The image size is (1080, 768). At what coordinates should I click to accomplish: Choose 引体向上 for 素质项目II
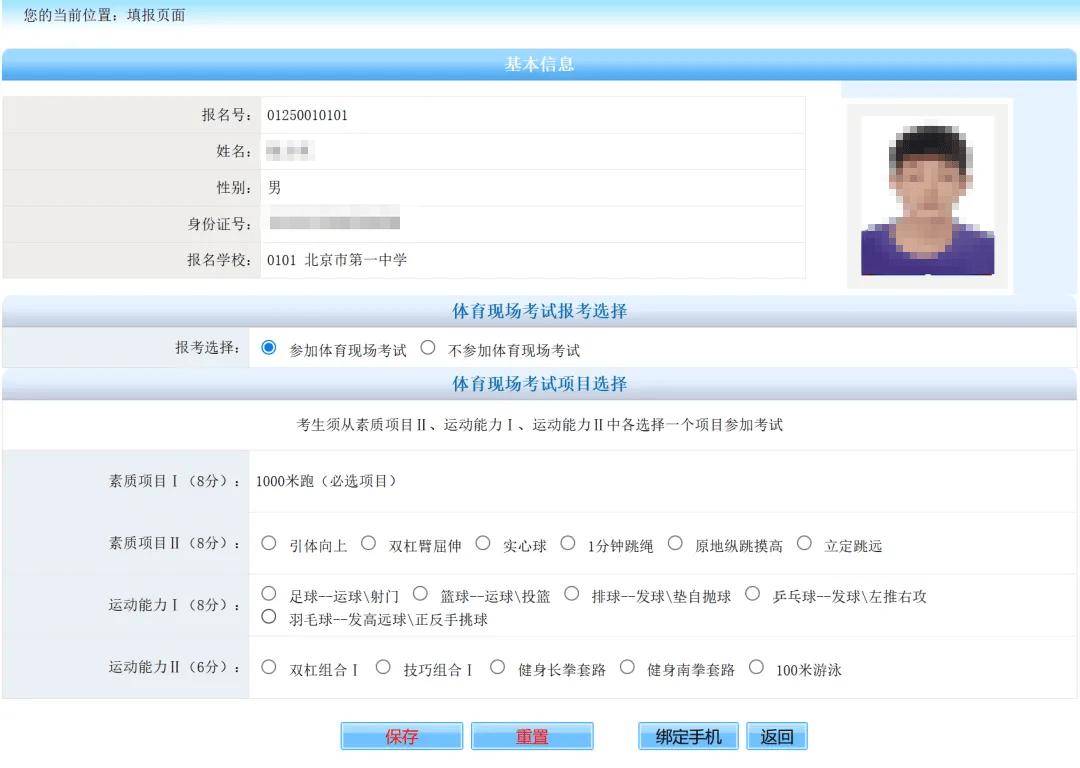[x=268, y=542]
